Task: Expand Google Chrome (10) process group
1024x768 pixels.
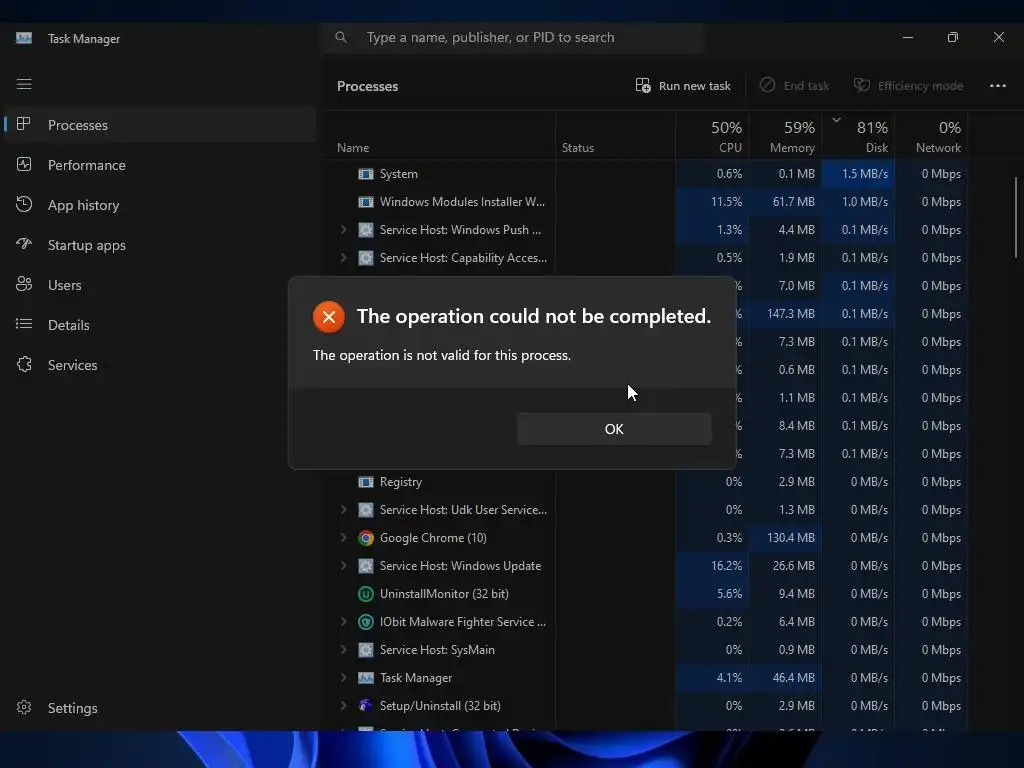Action: coord(344,538)
